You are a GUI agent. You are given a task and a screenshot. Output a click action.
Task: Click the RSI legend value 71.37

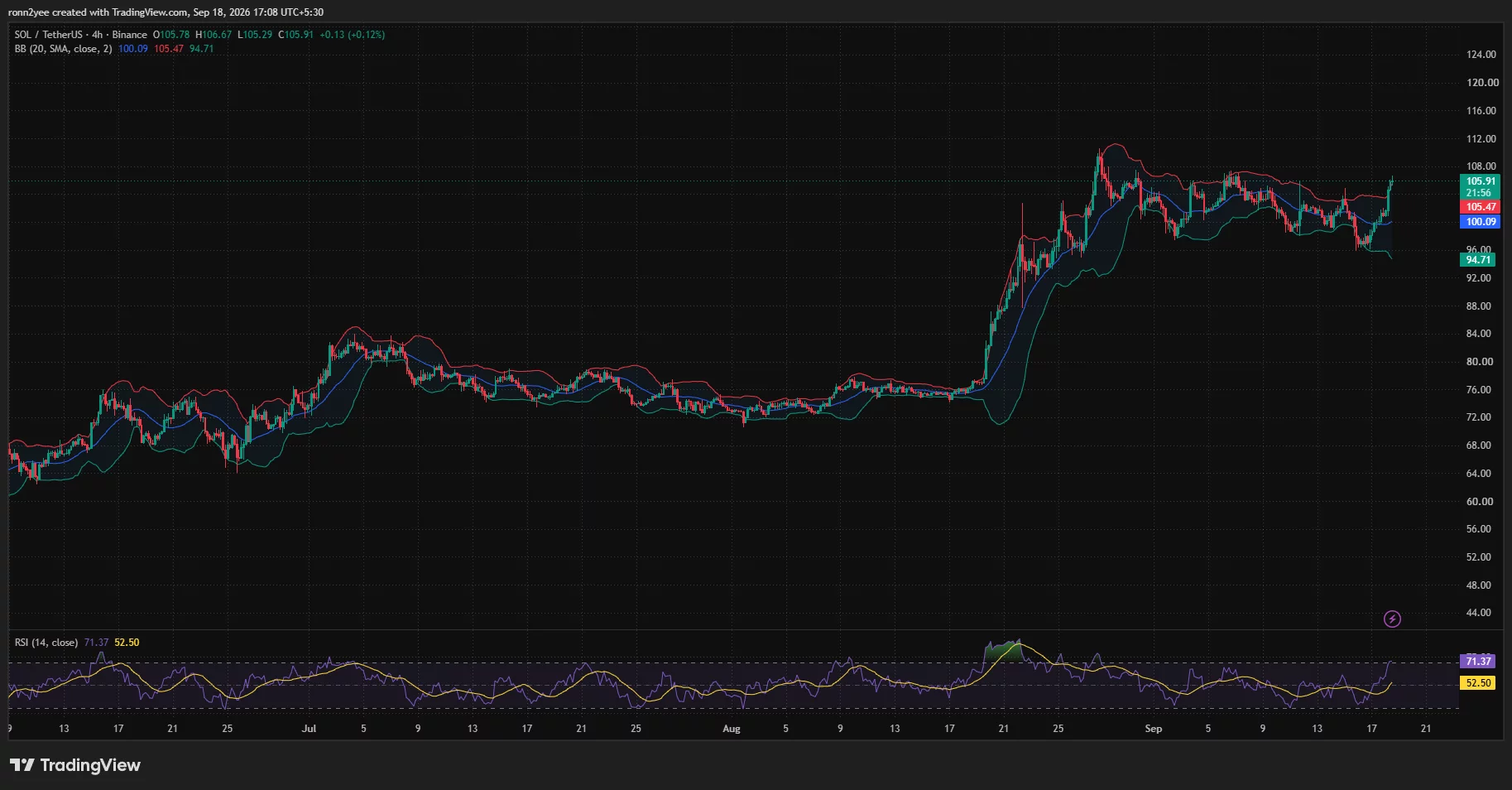(96, 643)
